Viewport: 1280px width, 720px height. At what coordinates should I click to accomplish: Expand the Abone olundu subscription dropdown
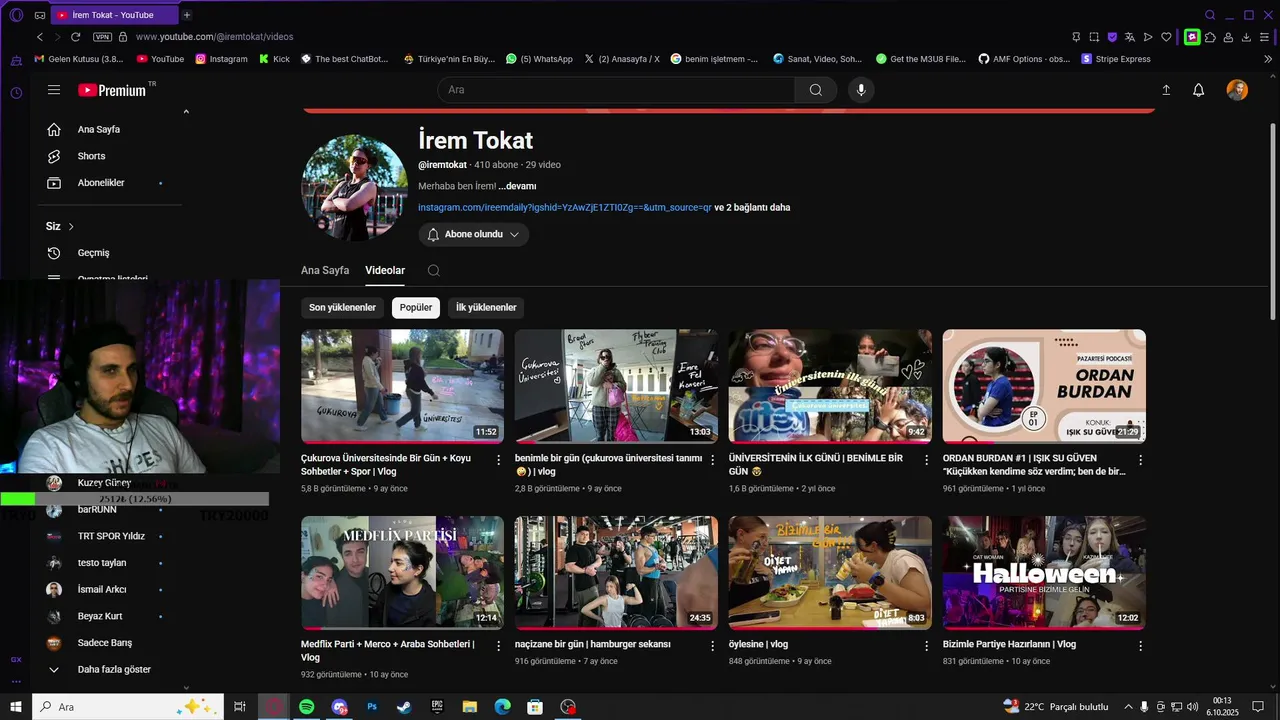(x=474, y=234)
